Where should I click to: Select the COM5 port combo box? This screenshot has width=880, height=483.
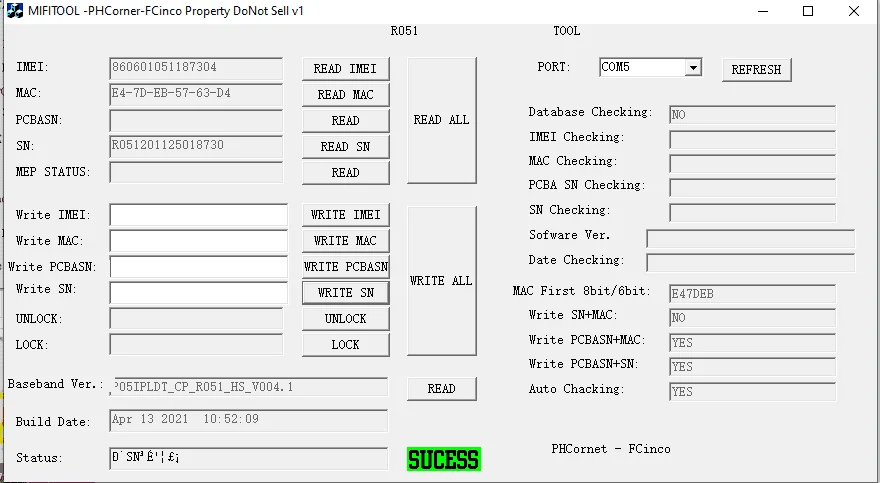[650, 67]
